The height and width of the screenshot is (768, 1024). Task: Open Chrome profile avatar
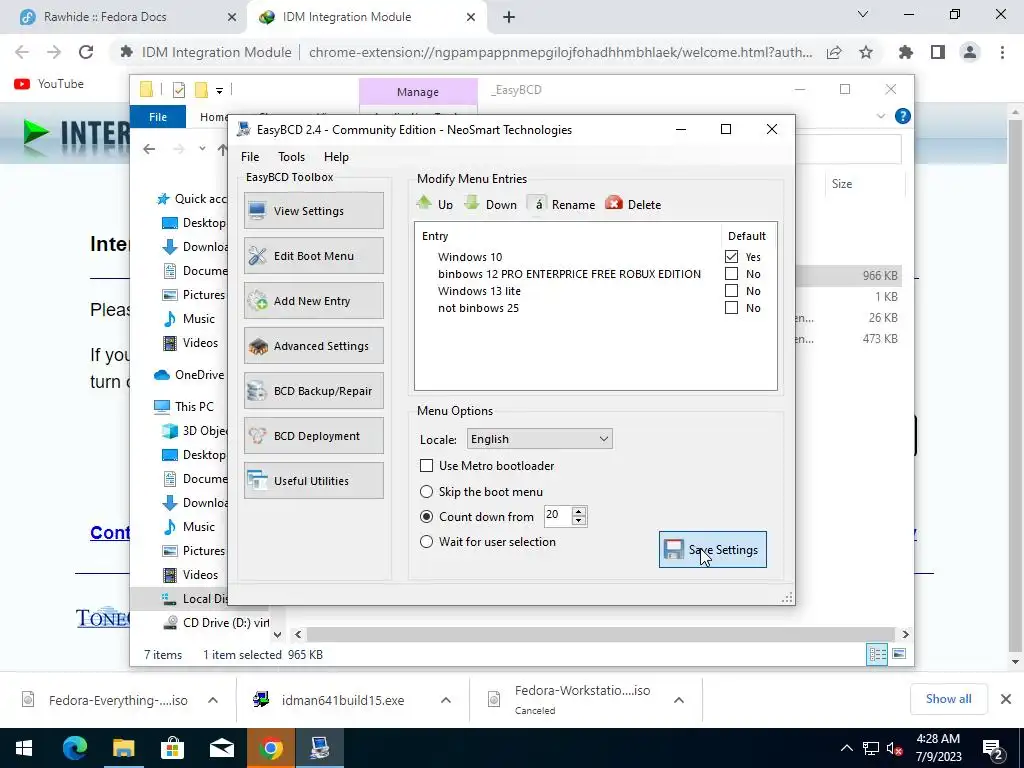(970, 52)
